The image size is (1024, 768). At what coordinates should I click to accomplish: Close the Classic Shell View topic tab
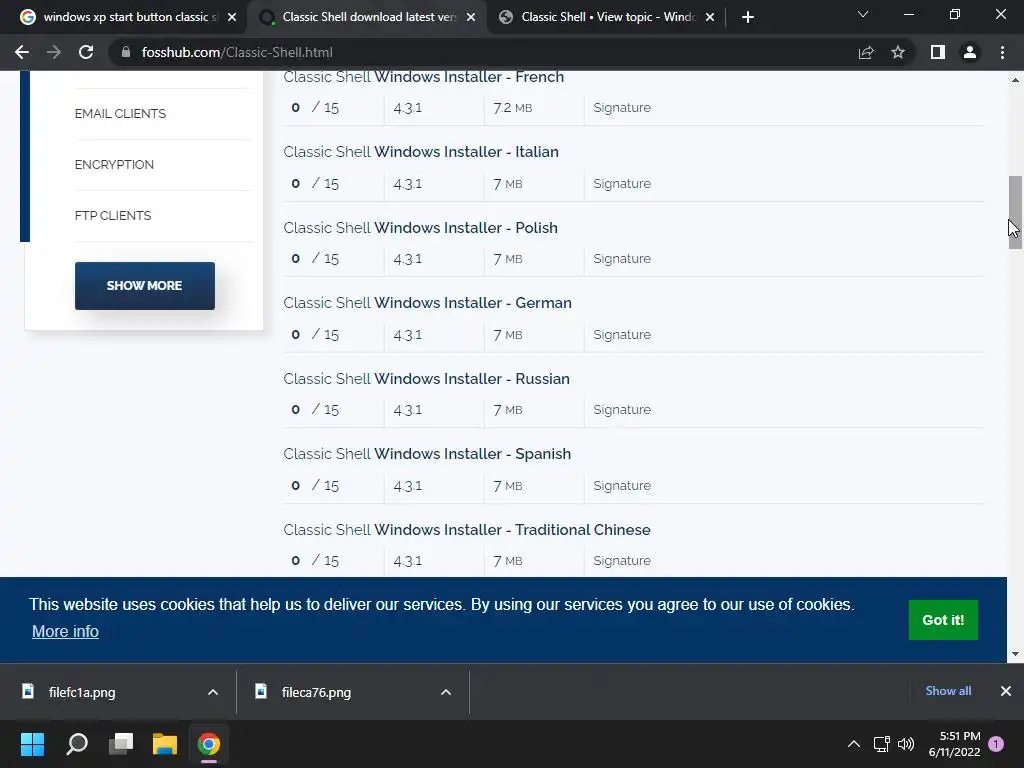[x=710, y=17]
